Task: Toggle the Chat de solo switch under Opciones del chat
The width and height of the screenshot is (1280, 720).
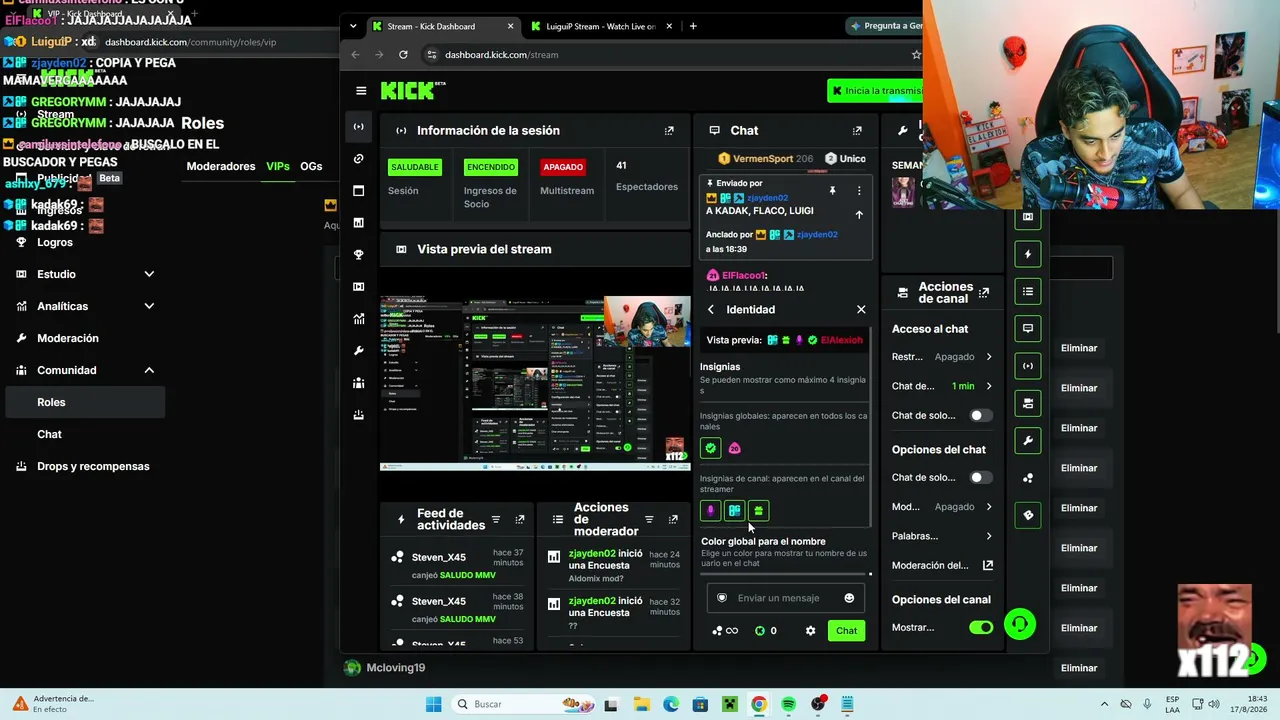Action: [x=981, y=478]
